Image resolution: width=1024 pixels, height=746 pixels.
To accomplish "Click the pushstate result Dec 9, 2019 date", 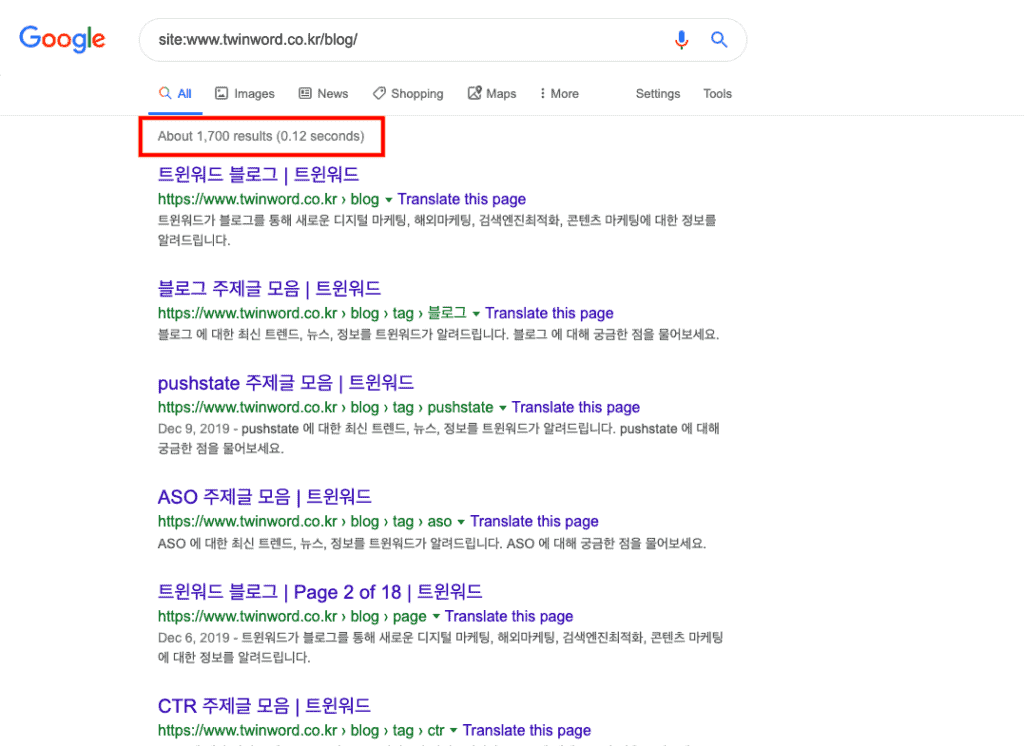I will tap(193, 429).
